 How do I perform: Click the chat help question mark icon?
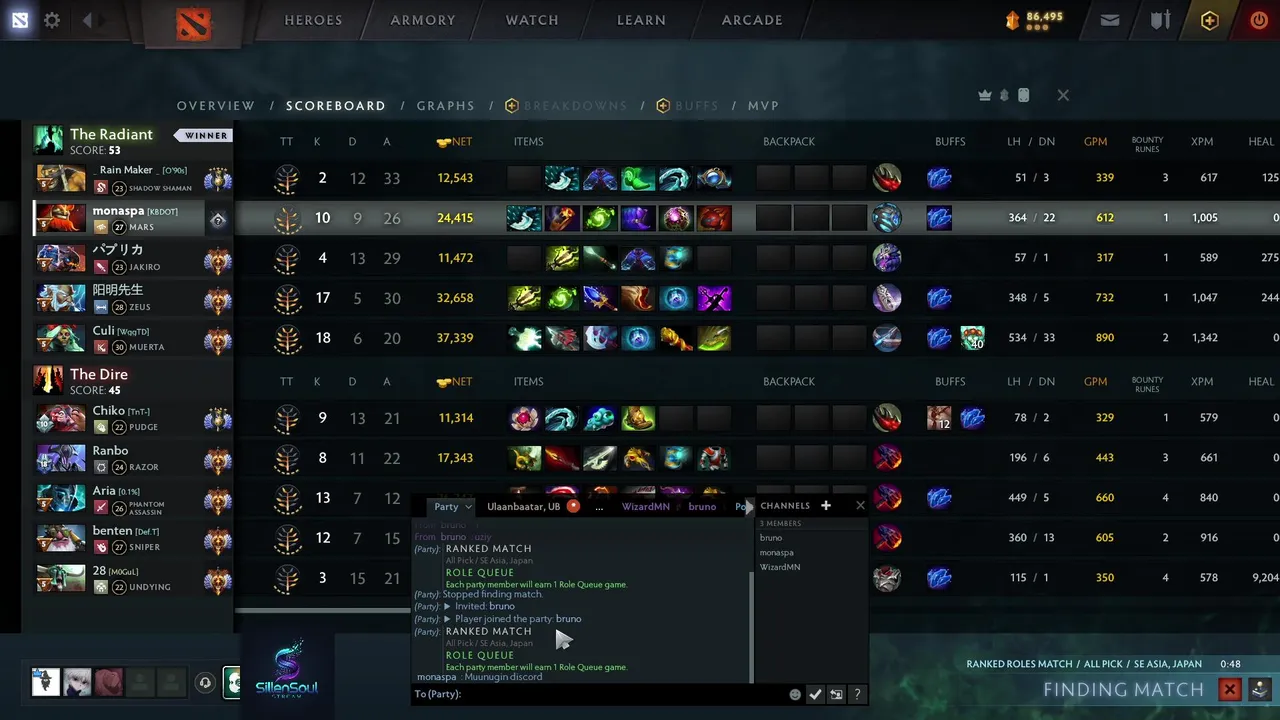[x=858, y=694]
